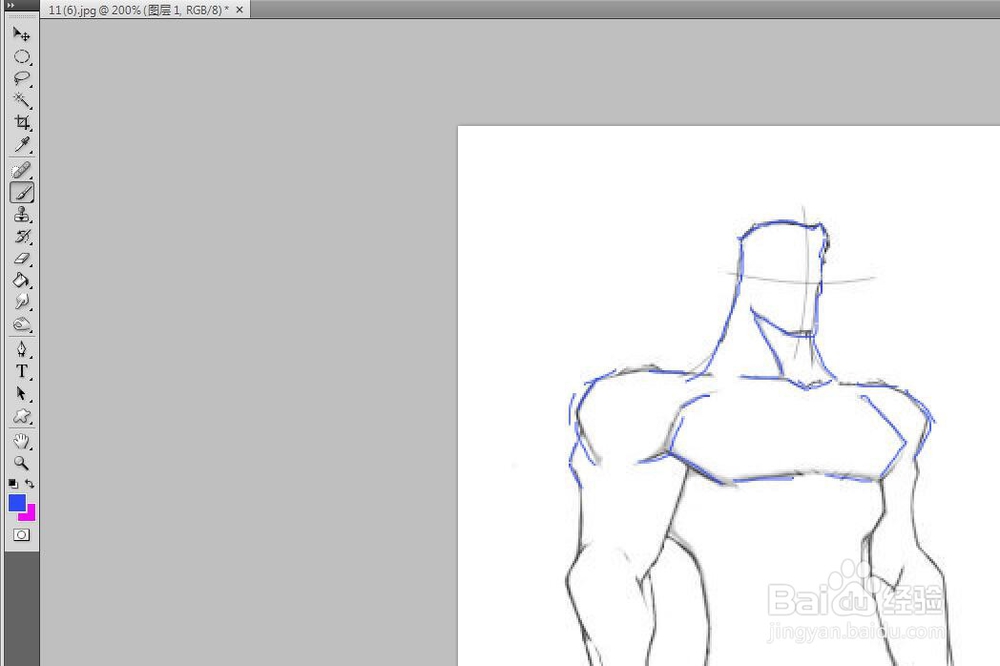Switch to the 11(6).jpg document tab
The image size is (1000, 666).
pos(138,10)
